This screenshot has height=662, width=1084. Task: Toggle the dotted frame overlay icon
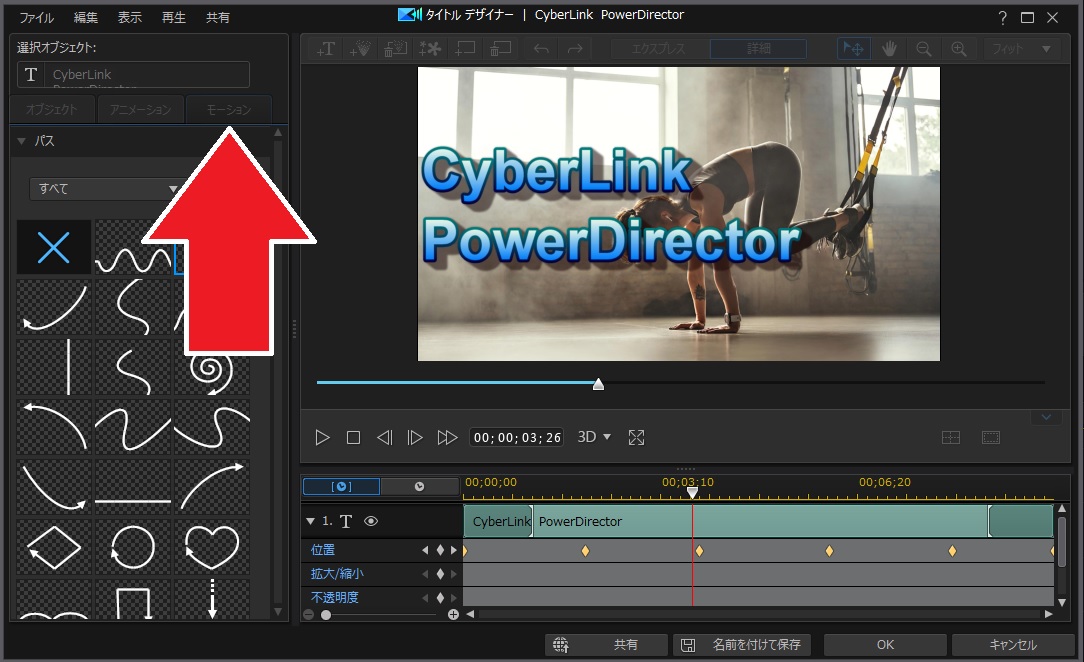pyautogui.click(x=991, y=437)
